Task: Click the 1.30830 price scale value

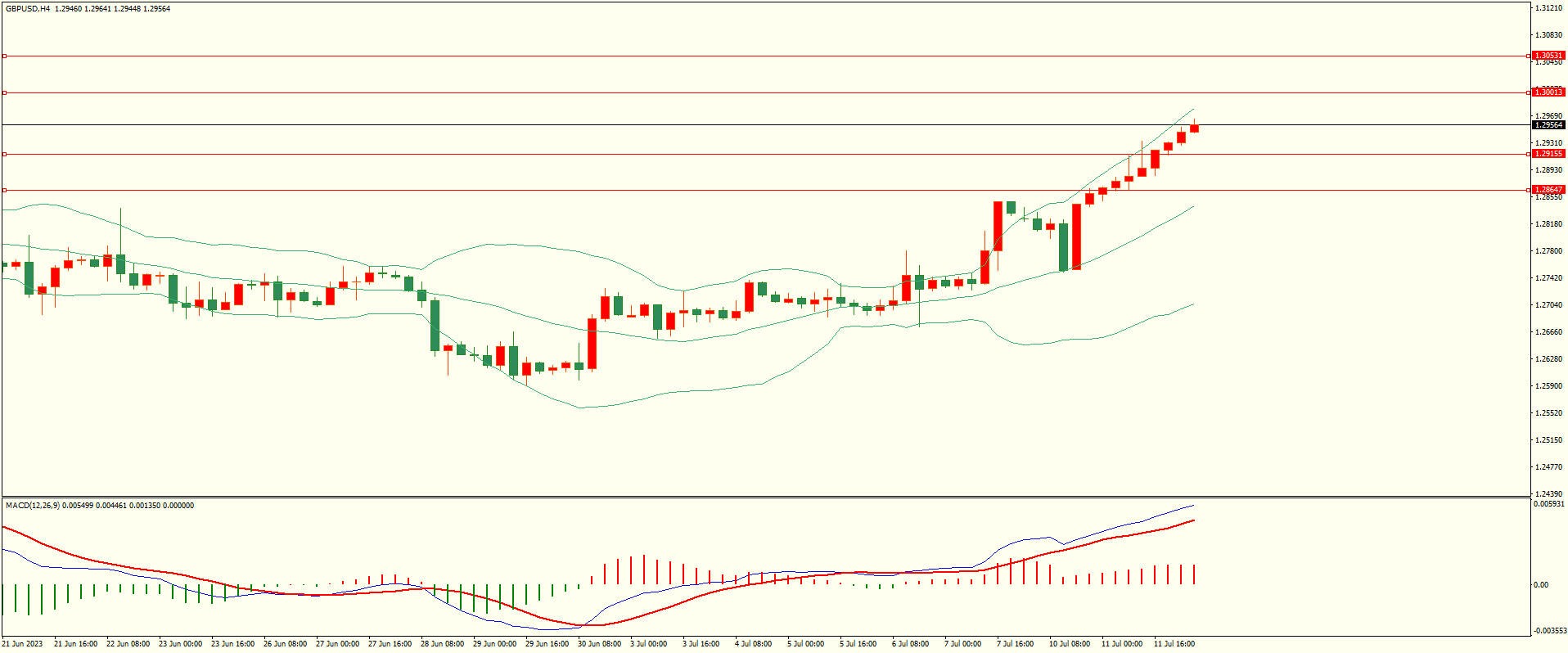Action: pyautogui.click(x=1548, y=35)
